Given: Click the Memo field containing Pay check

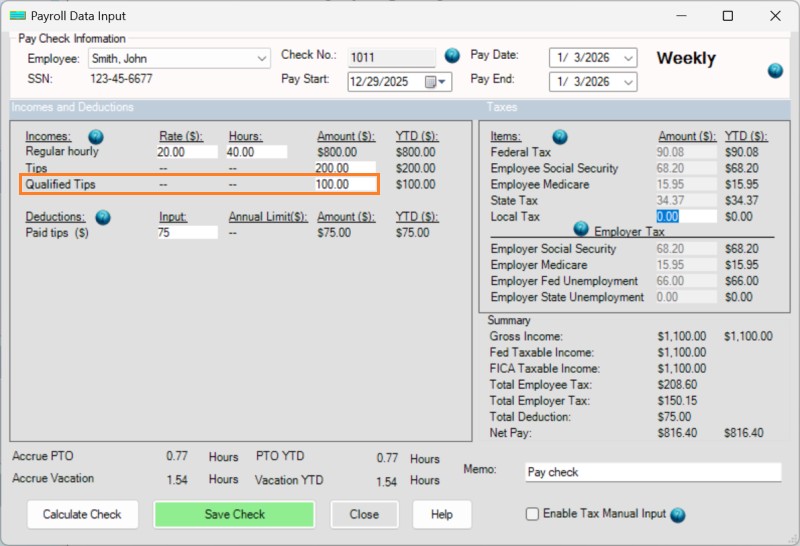Looking at the screenshot, I should pos(653,472).
